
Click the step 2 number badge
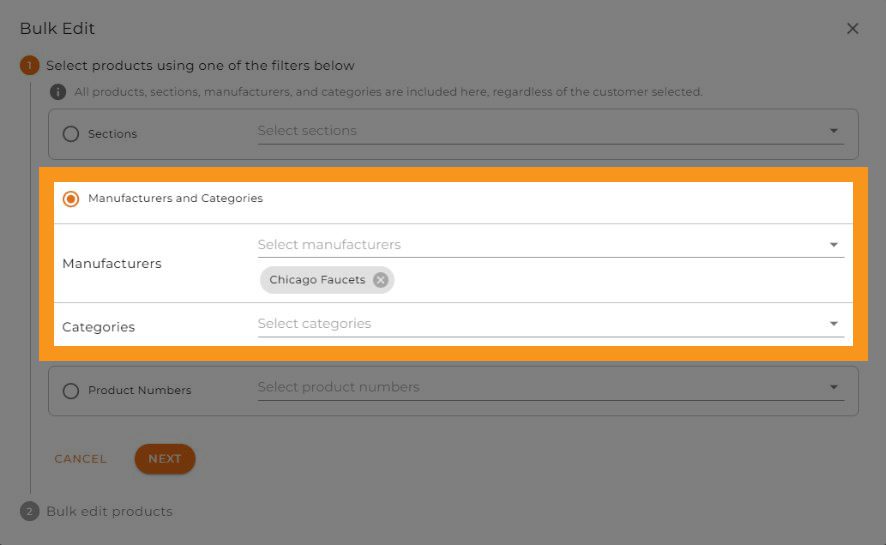coord(30,511)
